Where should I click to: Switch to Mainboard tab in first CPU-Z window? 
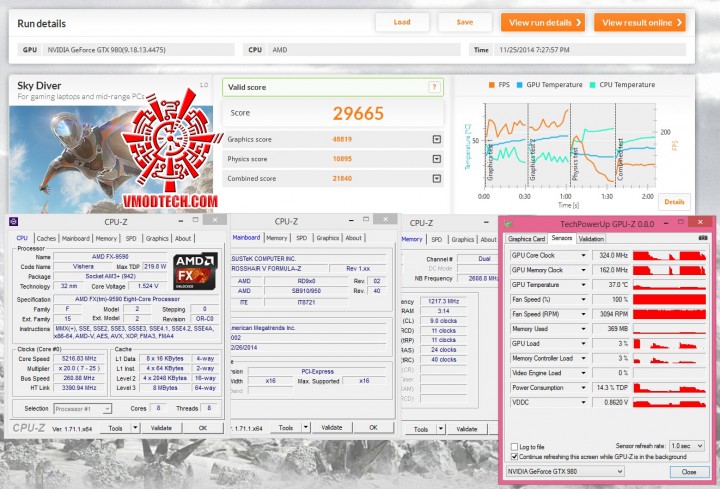[x=76, y=238]
